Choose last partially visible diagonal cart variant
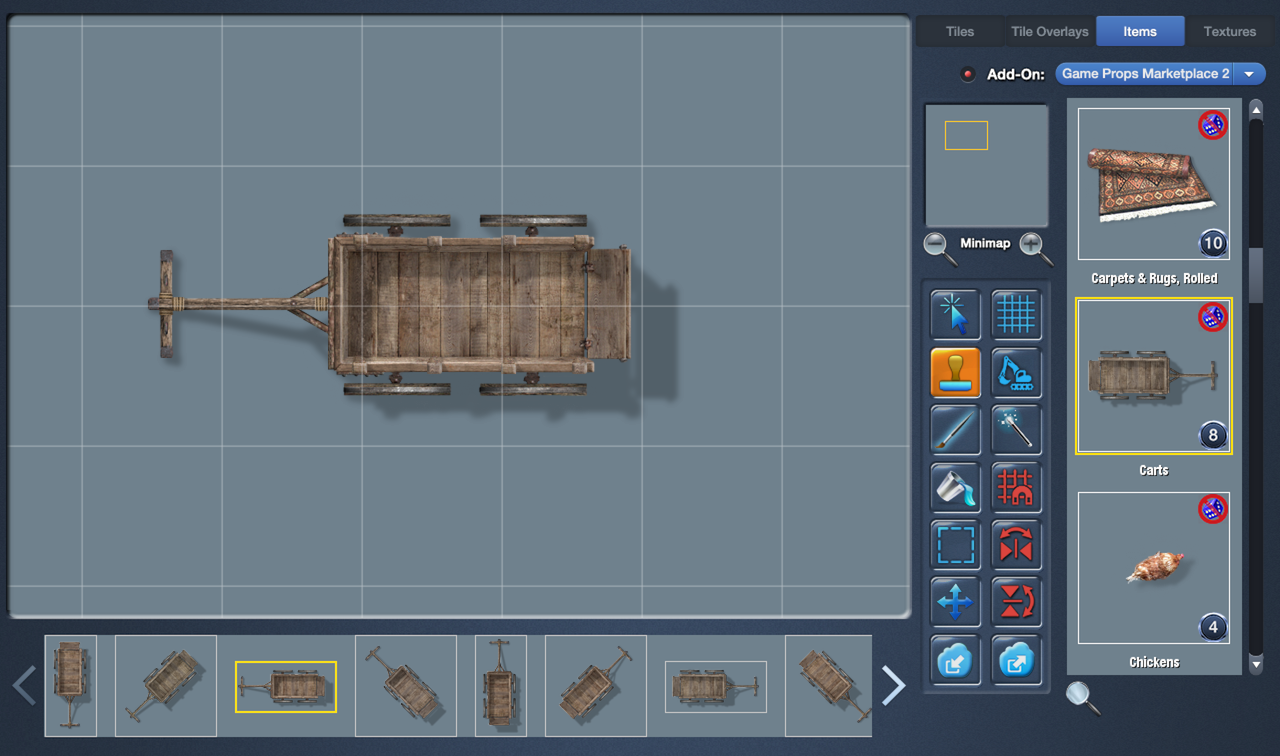Viewport: 1280px width, 756px height. coord(829,686)
